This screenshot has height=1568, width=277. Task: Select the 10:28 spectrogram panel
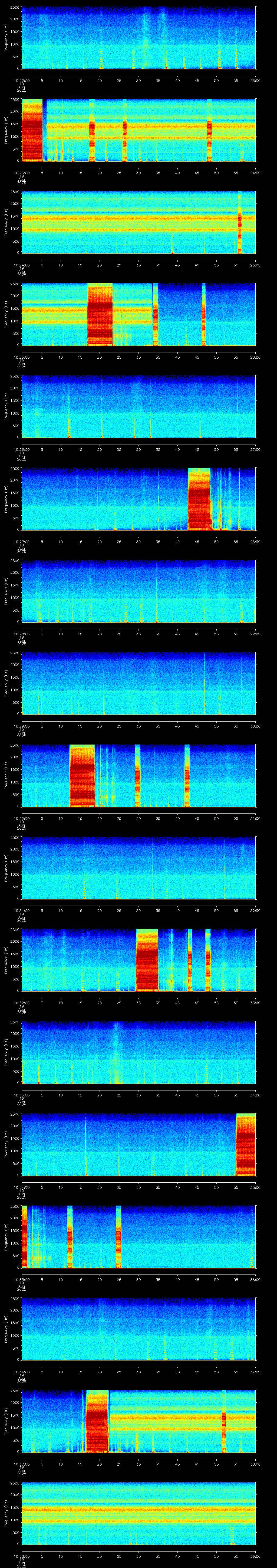(x=138, y=591)
